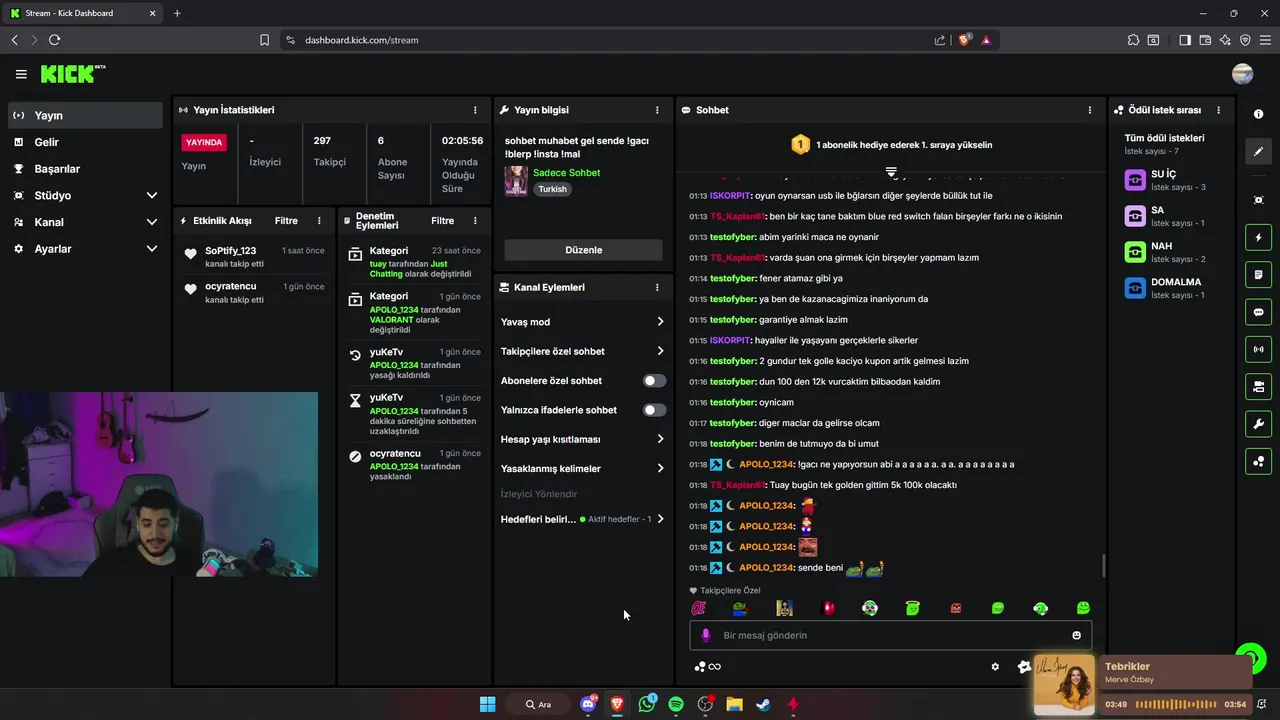Toggle the broadcast stats widget
The width and height of the screenshot is (1280, 720).
click(1259, 349)
